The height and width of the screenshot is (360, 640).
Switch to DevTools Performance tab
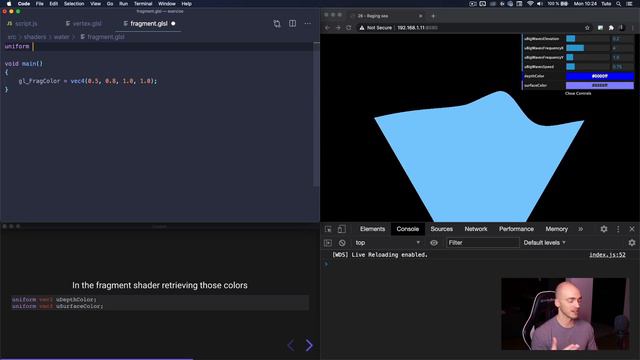click(516, 229)
